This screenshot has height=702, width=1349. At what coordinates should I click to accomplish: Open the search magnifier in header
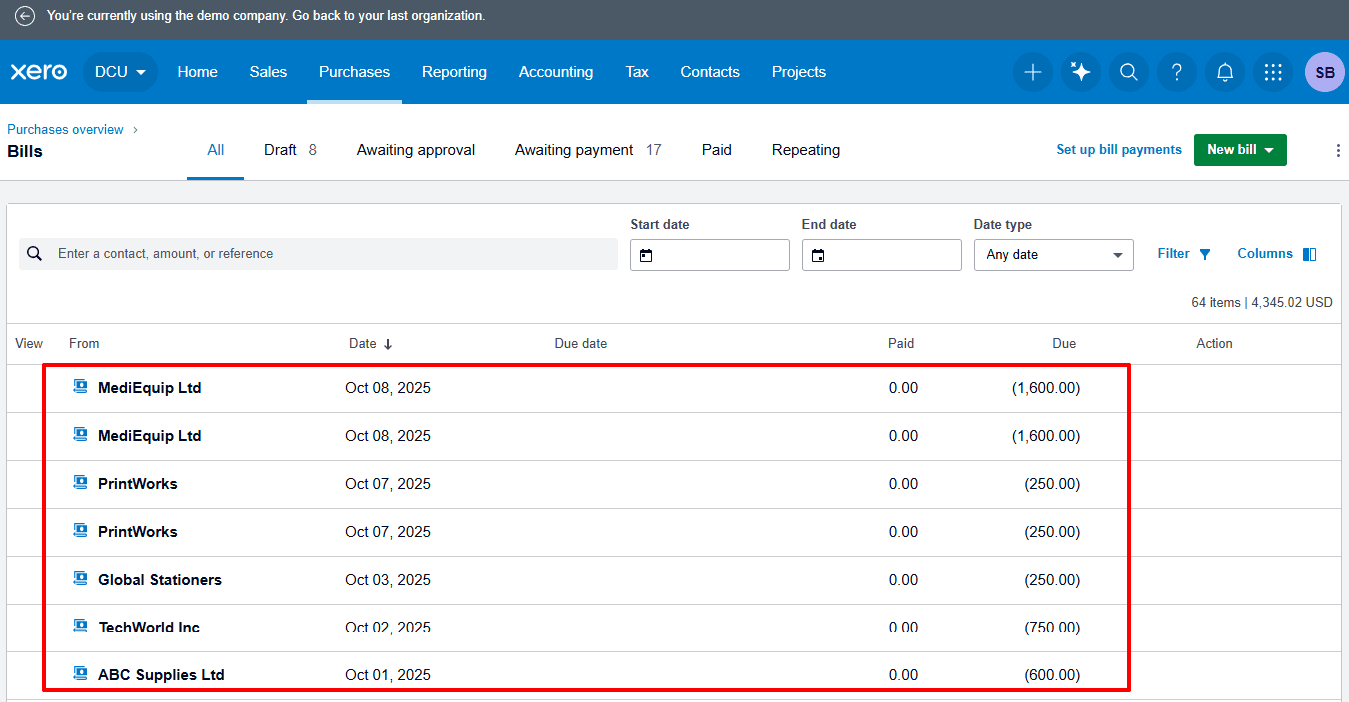(1128, 72)
